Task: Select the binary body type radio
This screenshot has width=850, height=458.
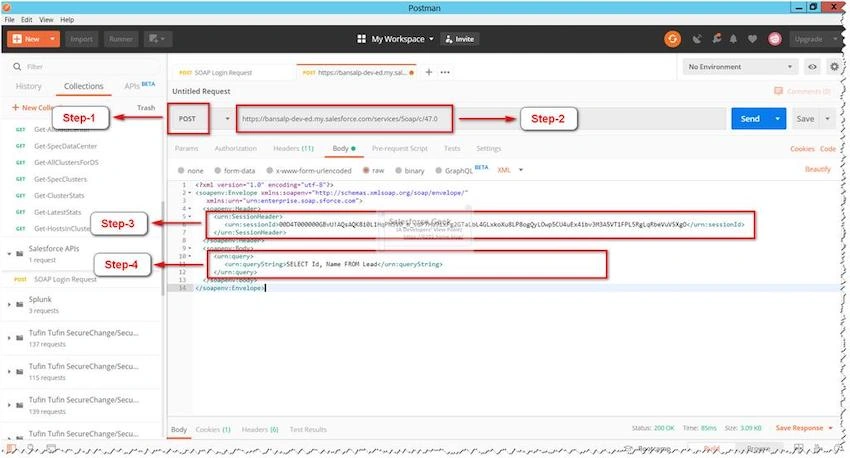Action: (x=398, y=170)
